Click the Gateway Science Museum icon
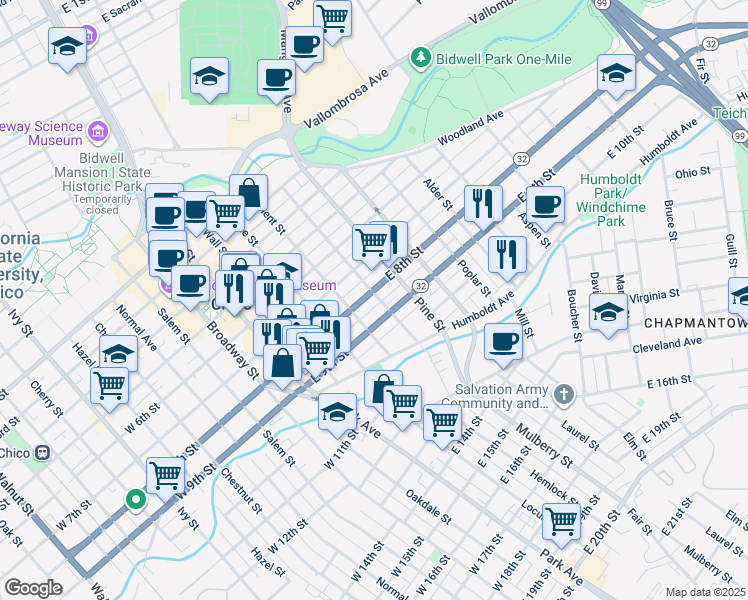Screen dimensions: 748x600 [97, 131]
